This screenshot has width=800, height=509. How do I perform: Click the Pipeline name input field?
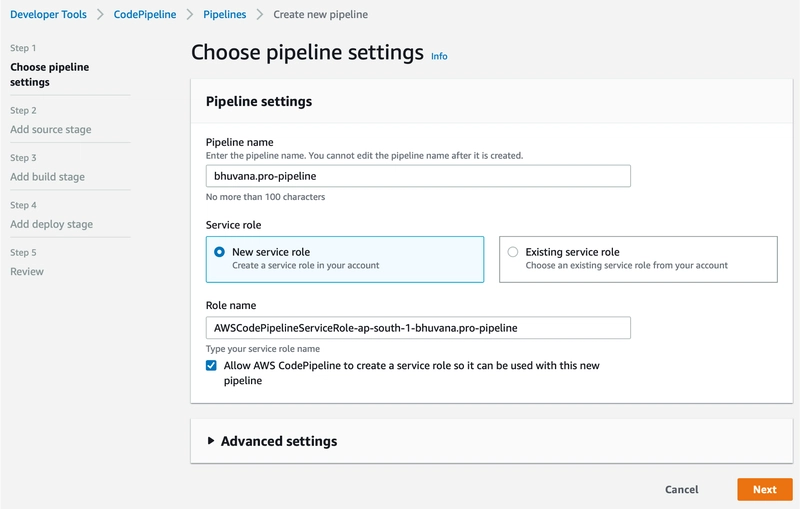pyautogui.click(x=418, y=176)
